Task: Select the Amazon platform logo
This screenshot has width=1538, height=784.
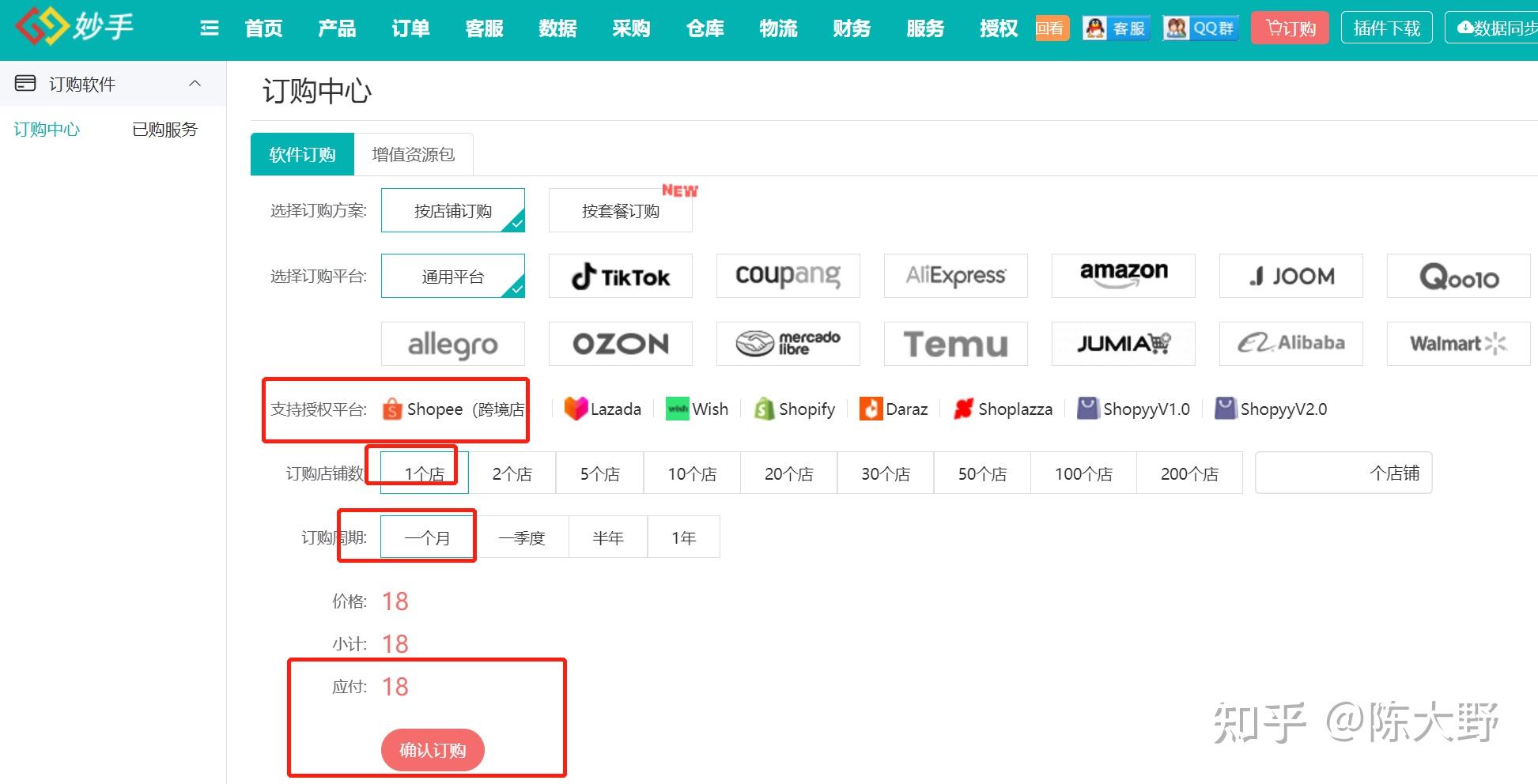Action: click(1123, 273)
